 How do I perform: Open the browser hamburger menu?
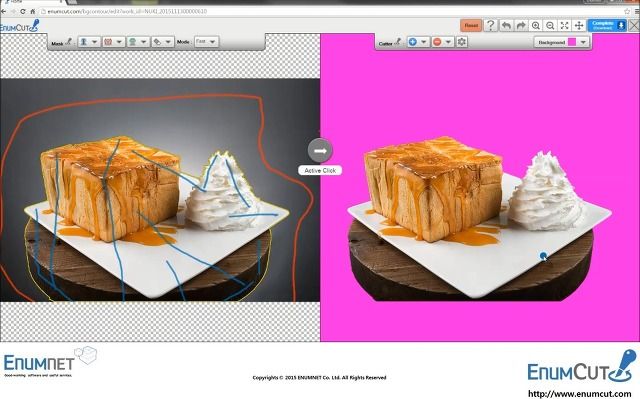click(636, 11)
